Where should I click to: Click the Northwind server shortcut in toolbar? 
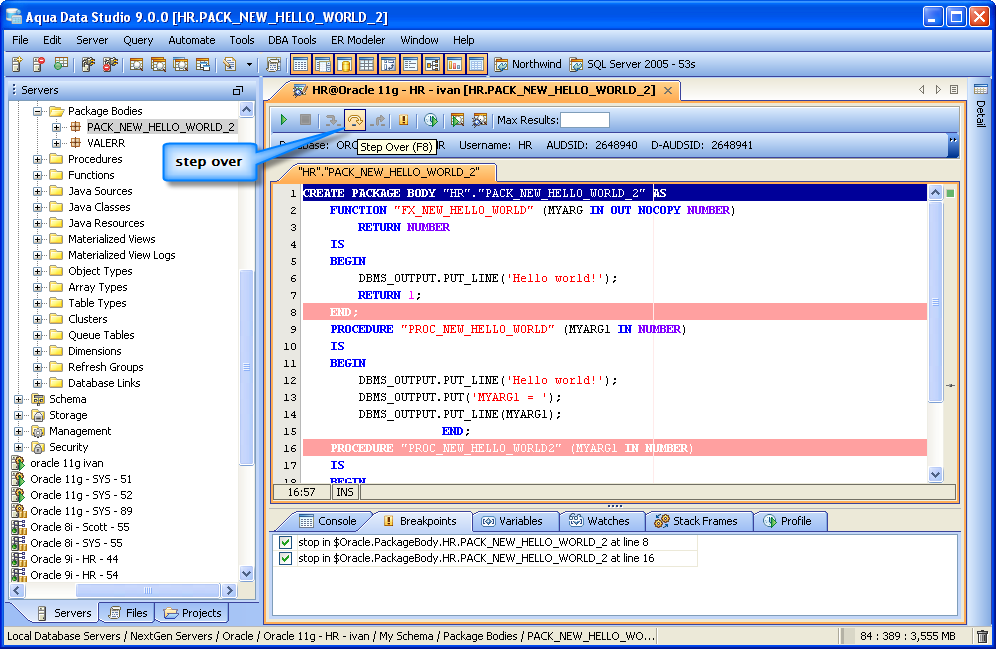tap(527, 64)
